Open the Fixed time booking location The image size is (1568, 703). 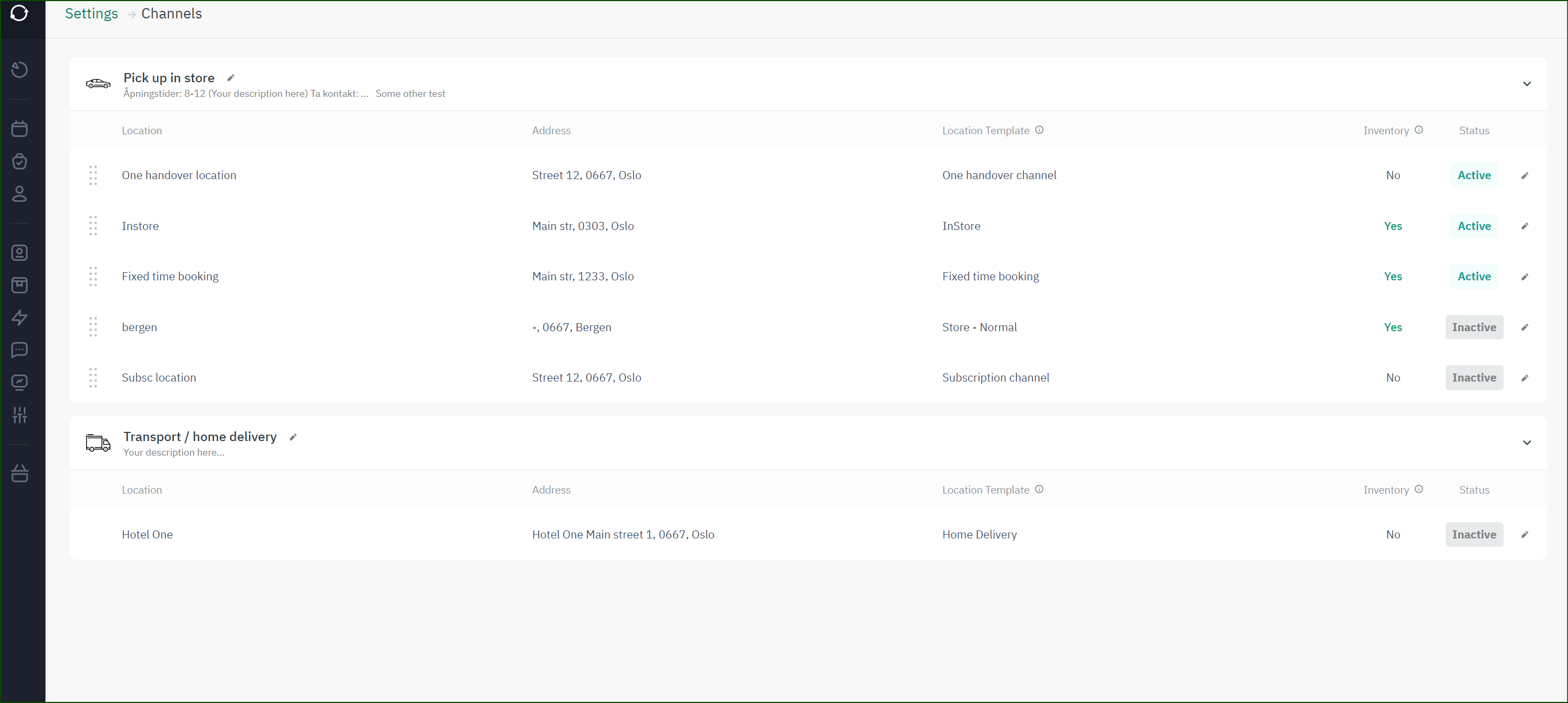(x=170, y=277)
